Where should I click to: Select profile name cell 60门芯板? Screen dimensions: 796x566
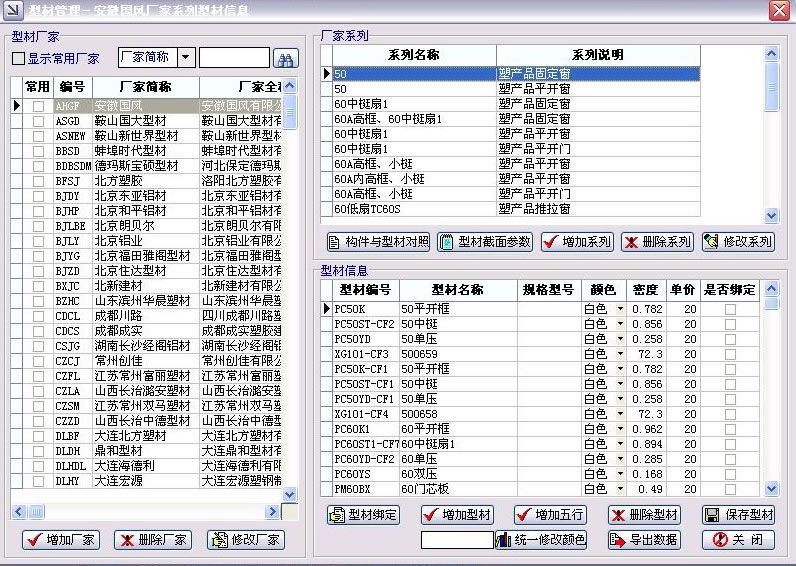(458, 489)
